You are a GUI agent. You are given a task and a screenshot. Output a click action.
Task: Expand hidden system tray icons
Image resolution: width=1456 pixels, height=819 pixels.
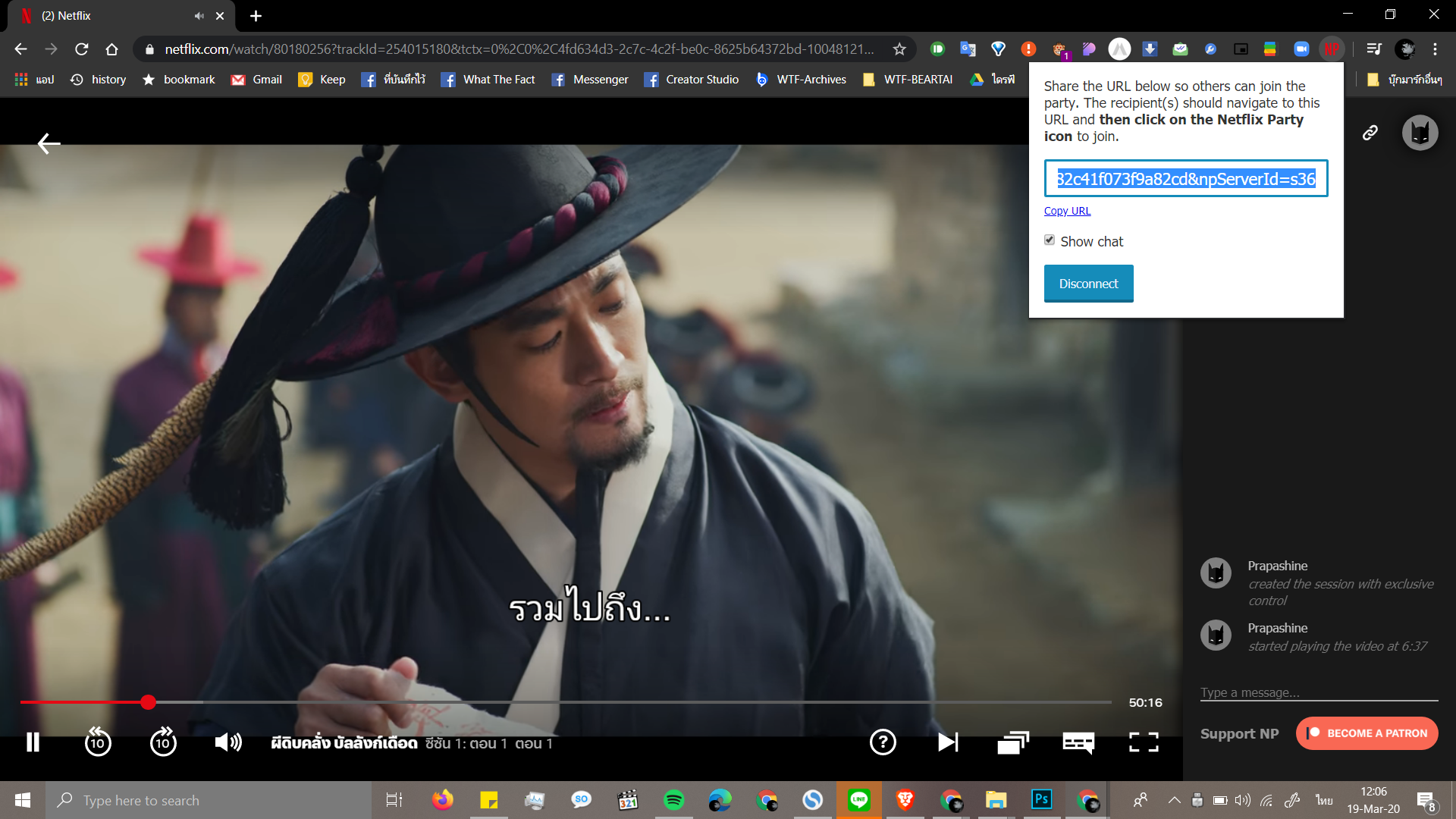(x=1174, y=800)
